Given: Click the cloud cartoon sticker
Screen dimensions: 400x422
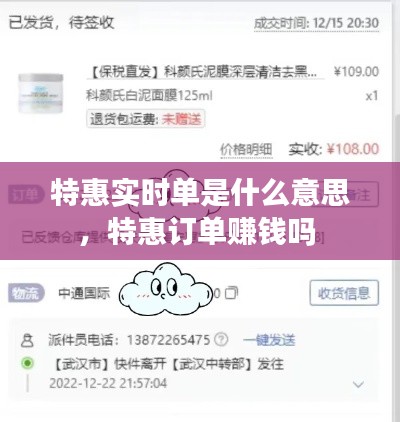Looking at the screenshot, I should click(x=166, y=289).
